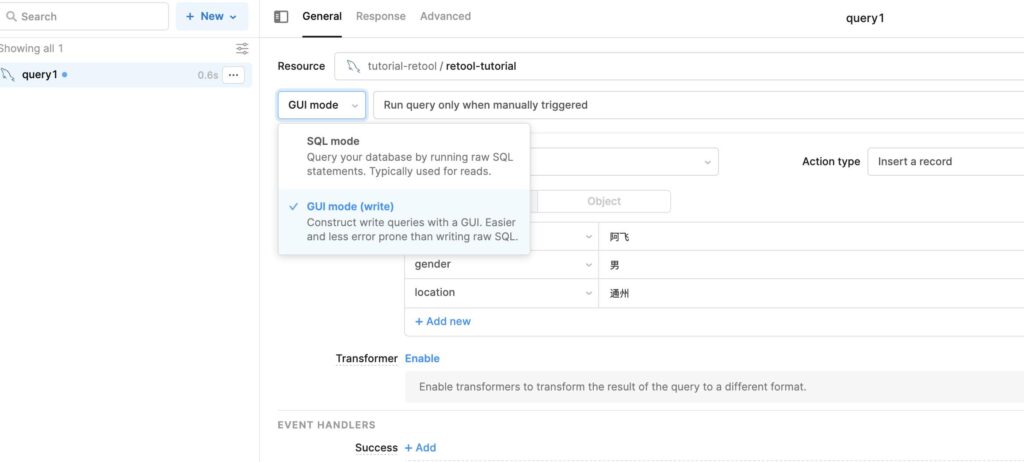Click the query1 MySQL icon in the list
Viewport: 1024px width, 462px height.
[x=8, y=74]
